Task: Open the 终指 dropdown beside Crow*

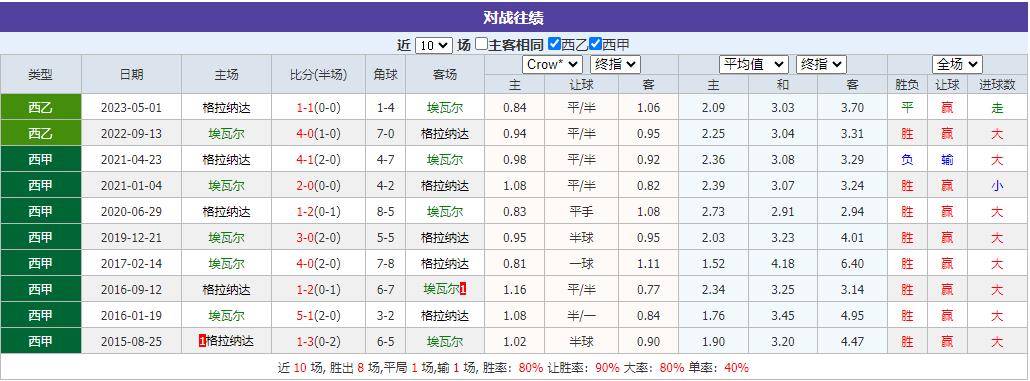Action: pos(615,64)
